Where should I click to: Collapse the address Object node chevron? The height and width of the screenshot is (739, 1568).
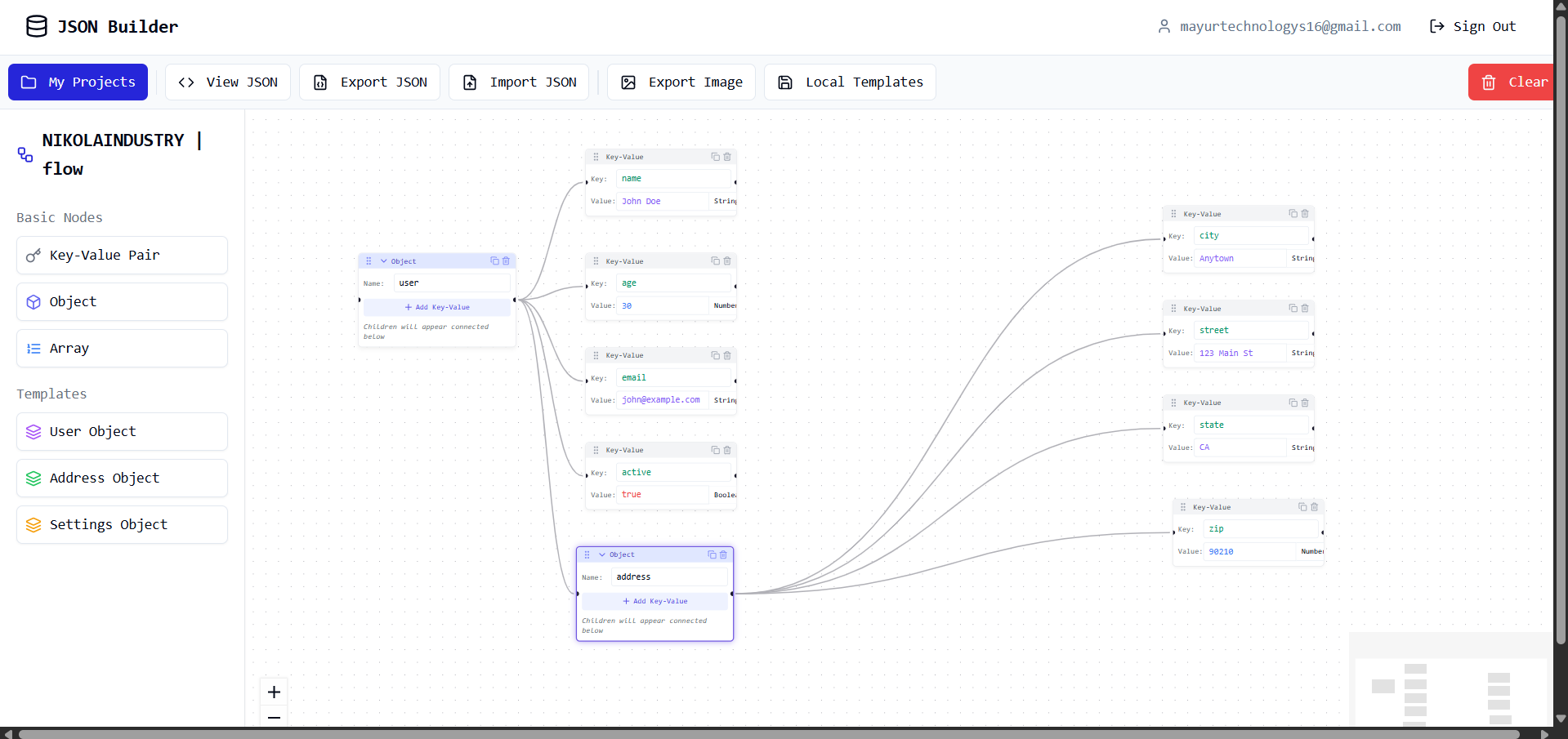[x=602, y=554]
